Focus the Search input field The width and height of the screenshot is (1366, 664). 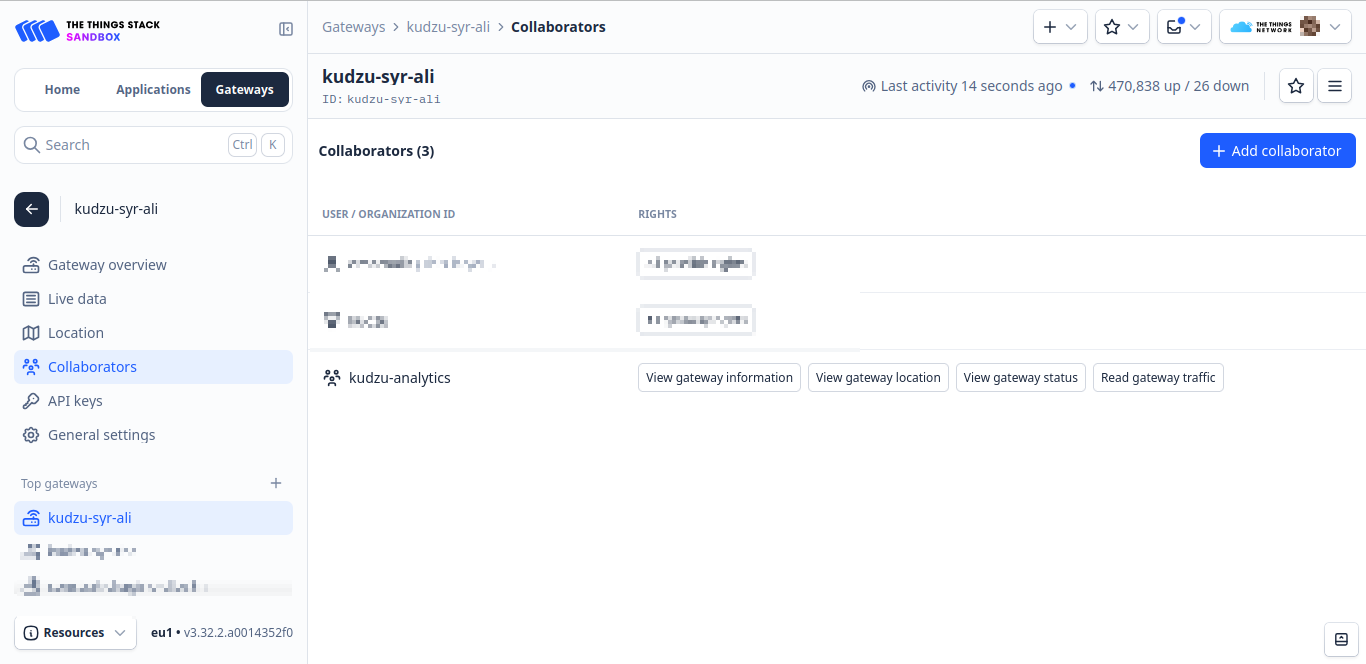153,145
